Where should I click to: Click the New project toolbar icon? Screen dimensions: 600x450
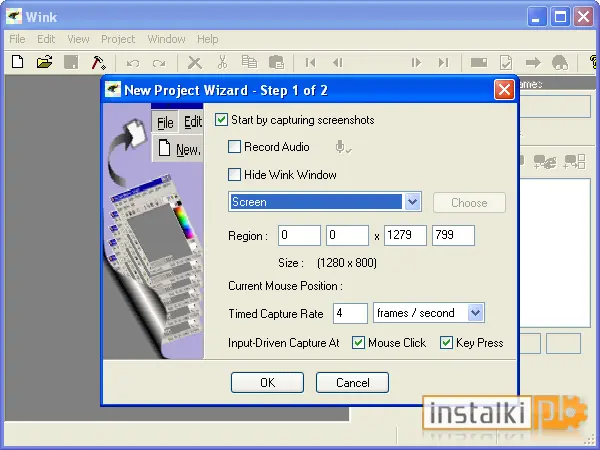tap(18, 62)
